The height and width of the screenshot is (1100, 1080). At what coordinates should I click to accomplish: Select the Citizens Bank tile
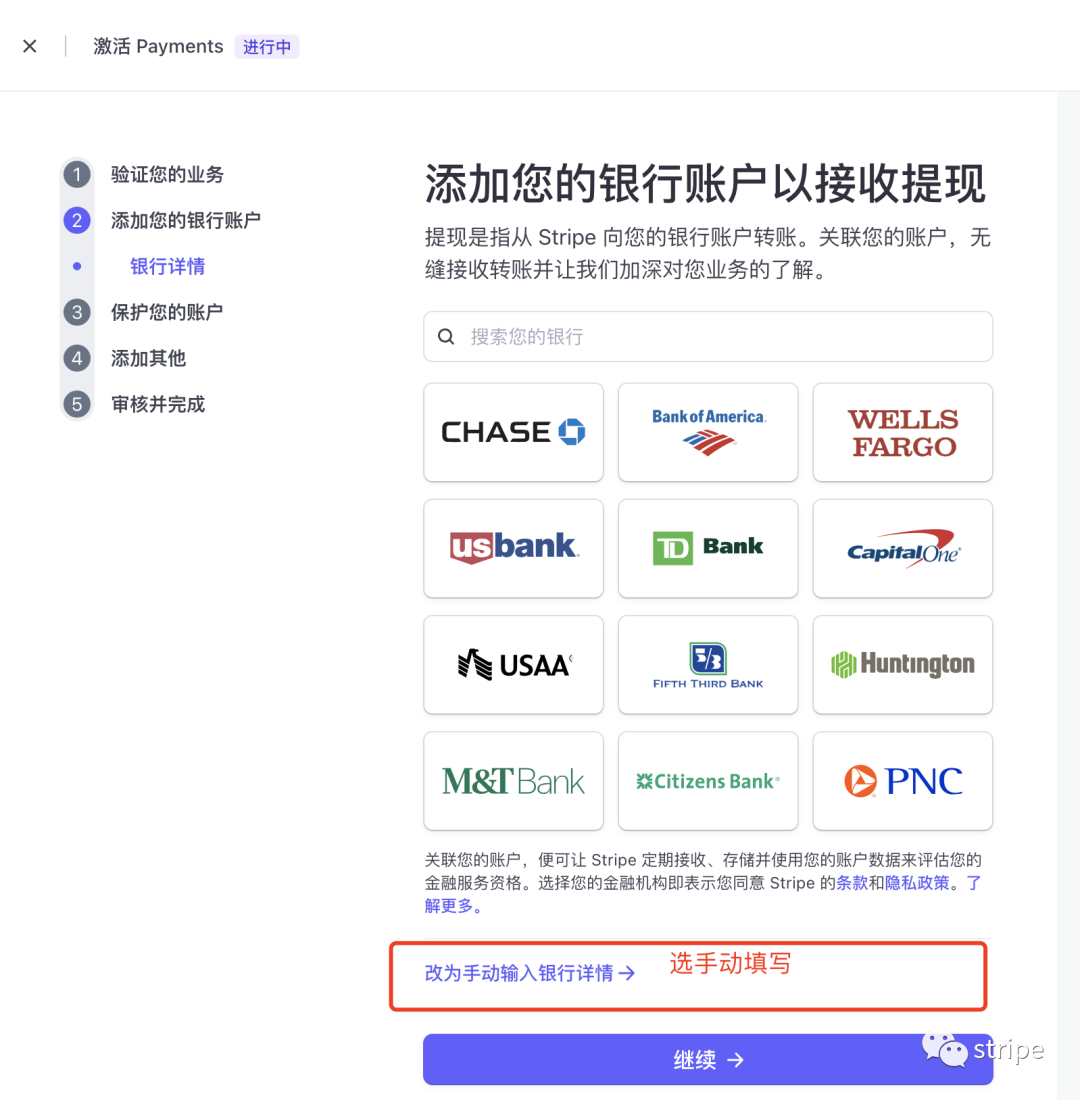707,781
